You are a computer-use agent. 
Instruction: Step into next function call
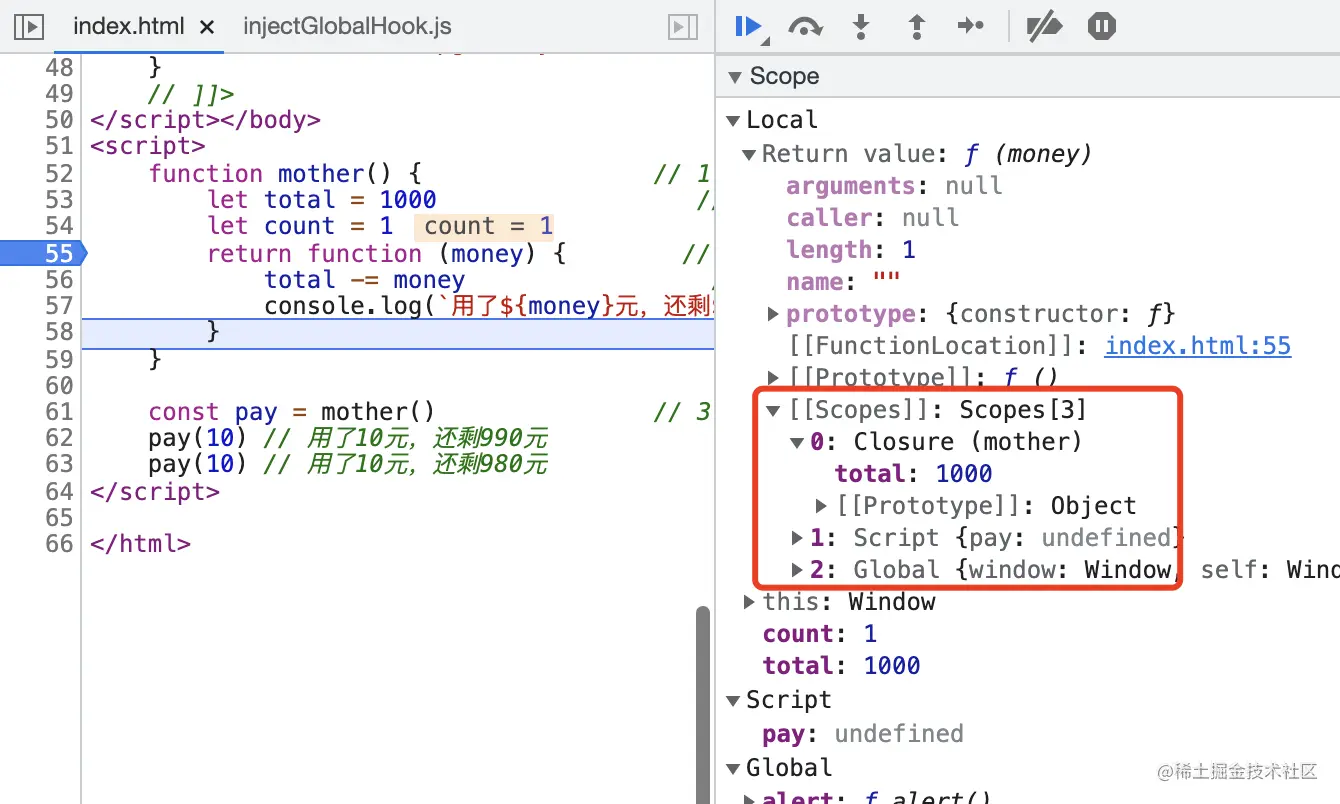861,27
